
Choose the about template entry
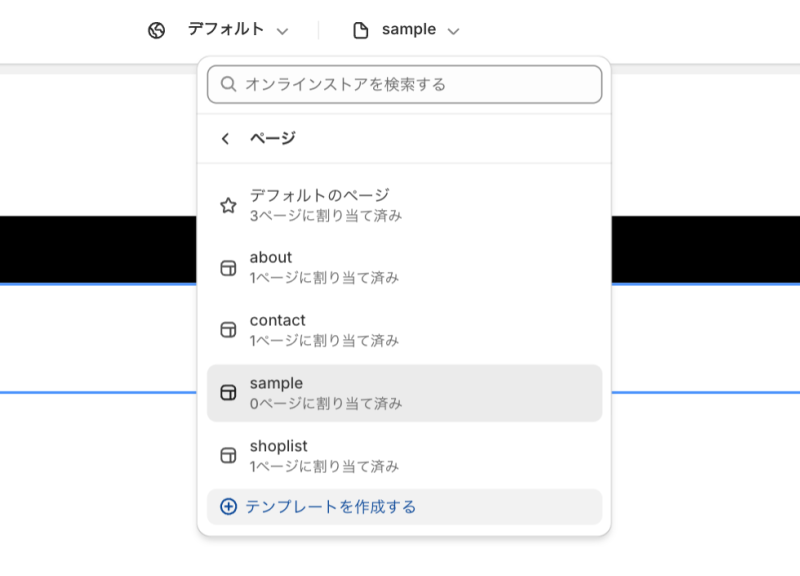[x=404, y=267]
